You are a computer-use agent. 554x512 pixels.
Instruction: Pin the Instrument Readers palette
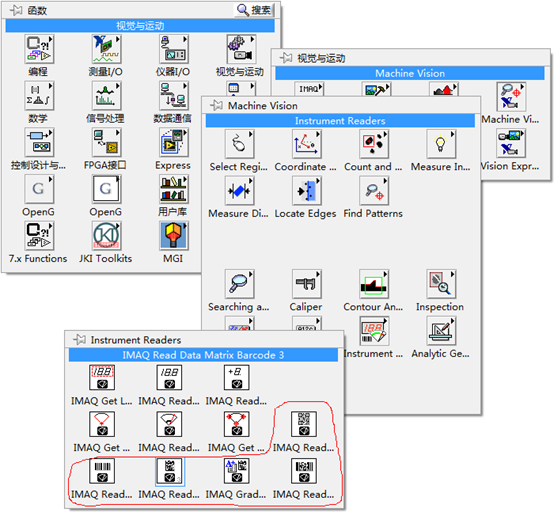point(79,340)
